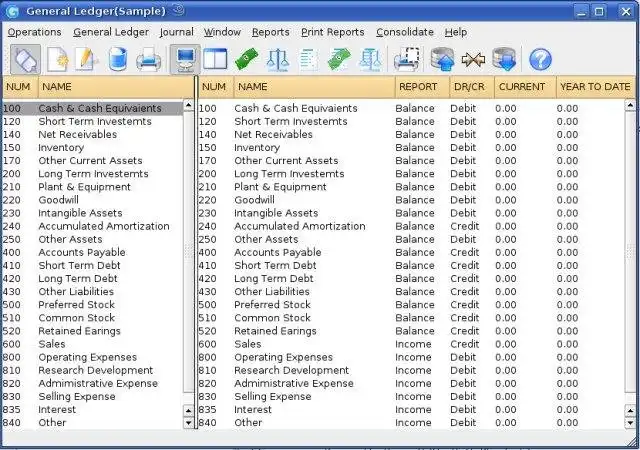640x450 pixels.
Task: Toggle the computer monitor view icon
Action: (185, 60)
